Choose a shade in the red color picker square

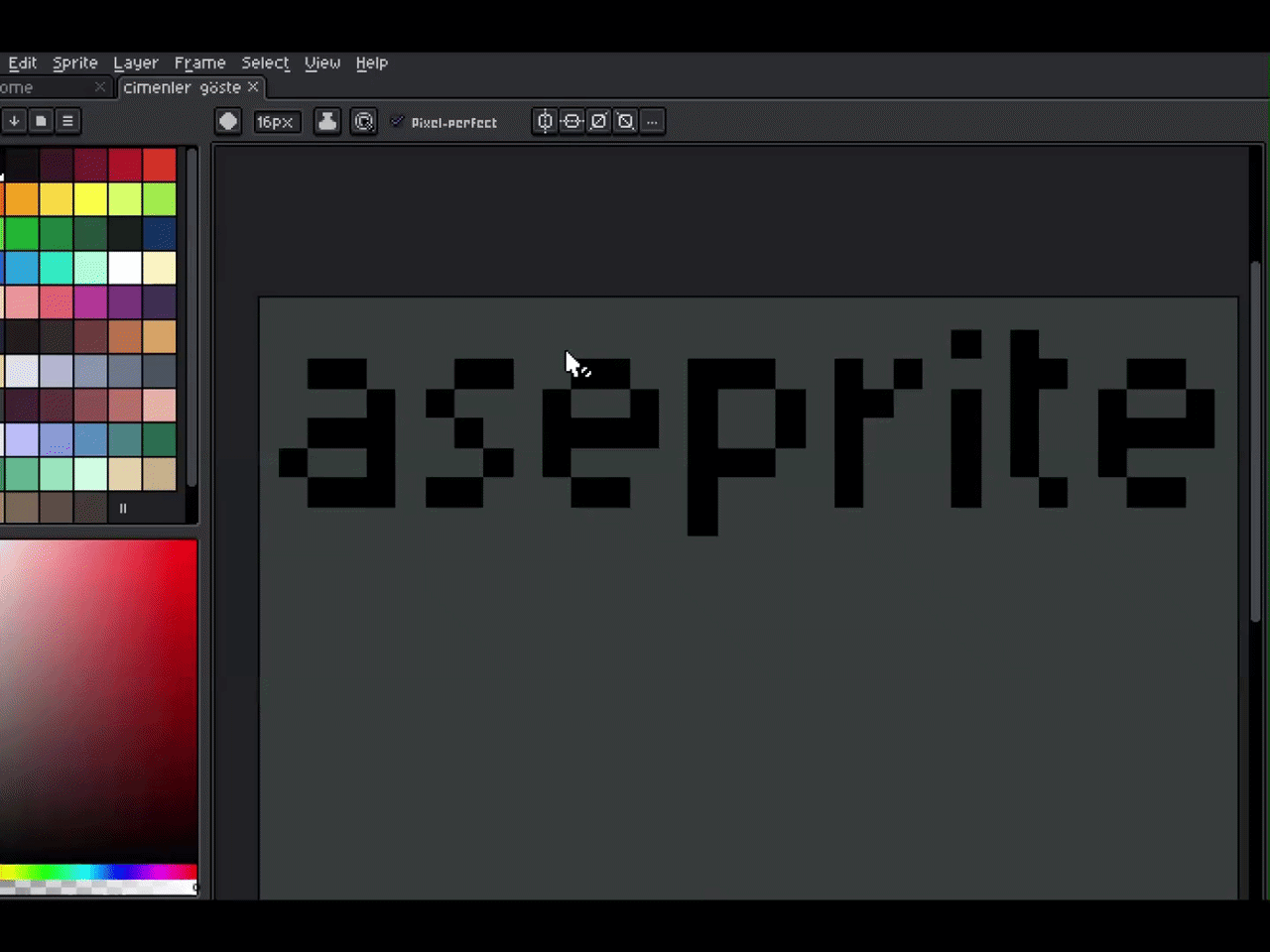[x=98, y=701]
